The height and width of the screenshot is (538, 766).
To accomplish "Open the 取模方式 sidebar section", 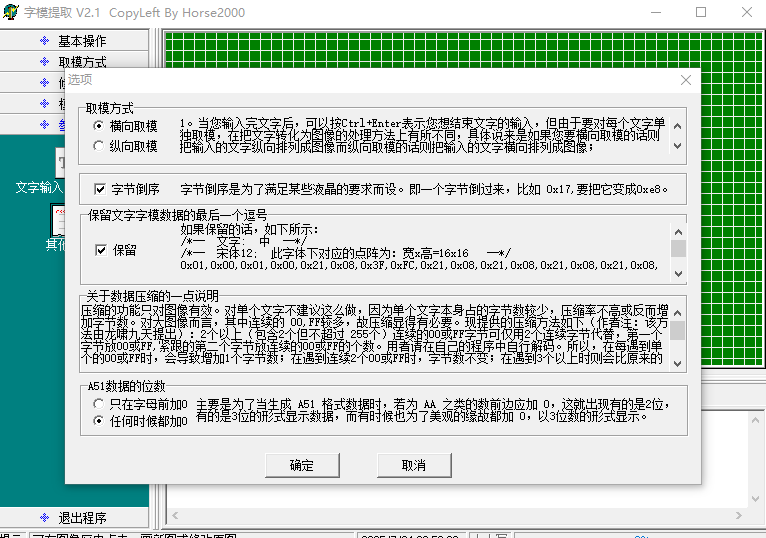I will click(x=81, y=62).
